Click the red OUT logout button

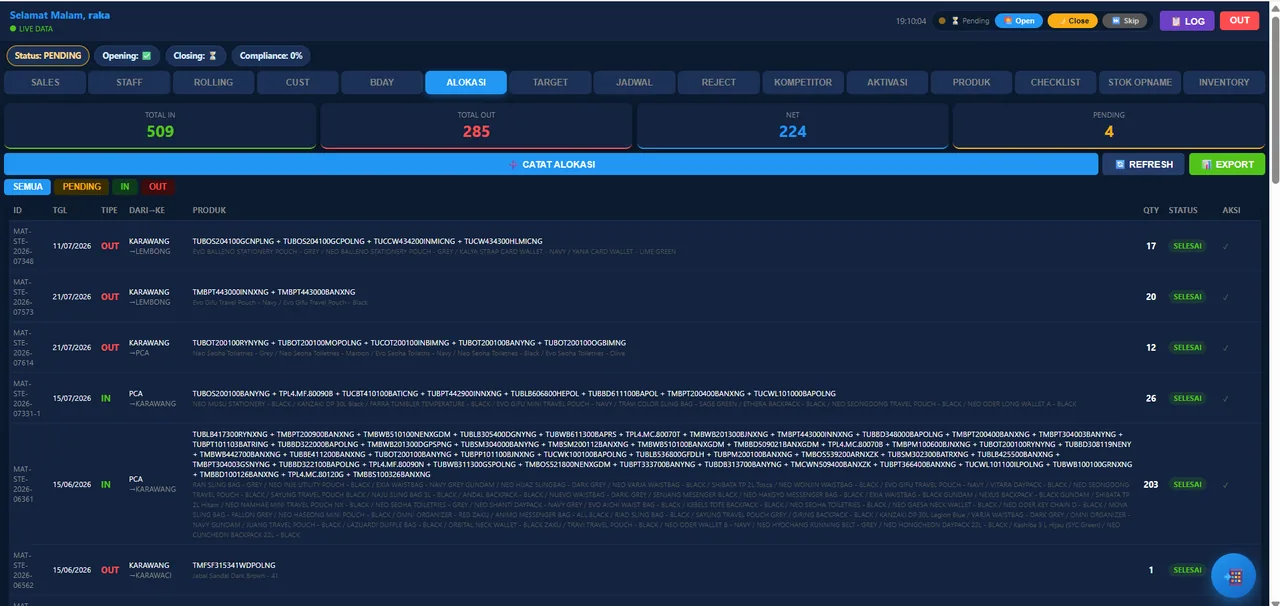click(x=1239, y=21)
